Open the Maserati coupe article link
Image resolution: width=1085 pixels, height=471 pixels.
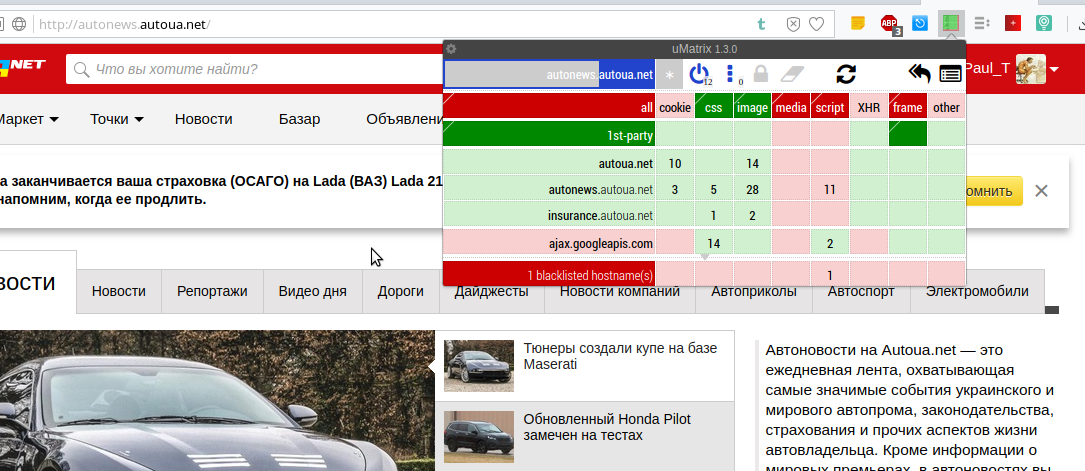pyautogui.click(x=620, y=356)
